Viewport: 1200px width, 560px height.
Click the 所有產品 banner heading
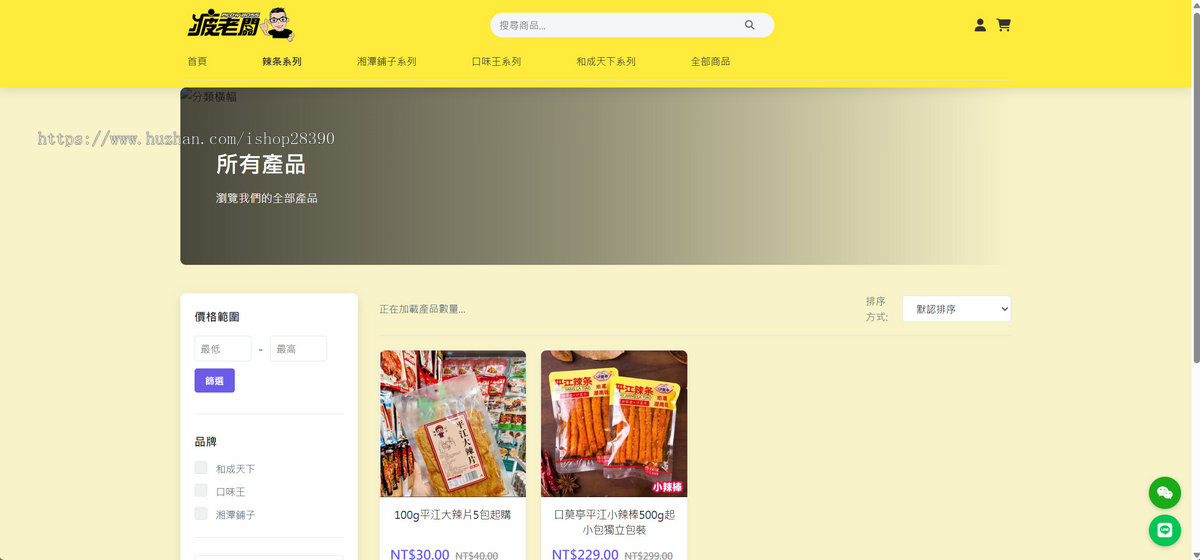pos(261,164)
